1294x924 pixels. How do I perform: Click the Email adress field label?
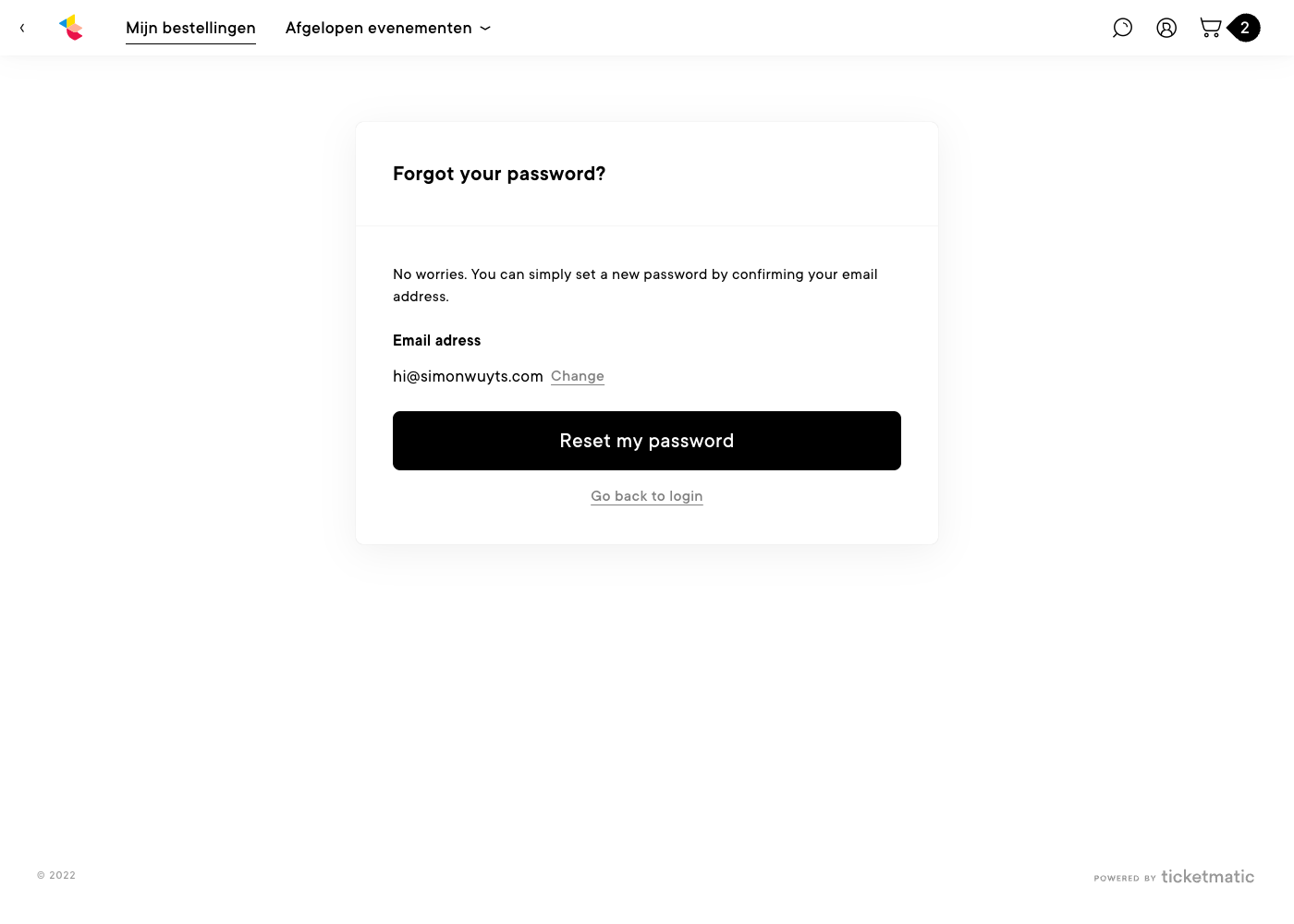(436, 340)
